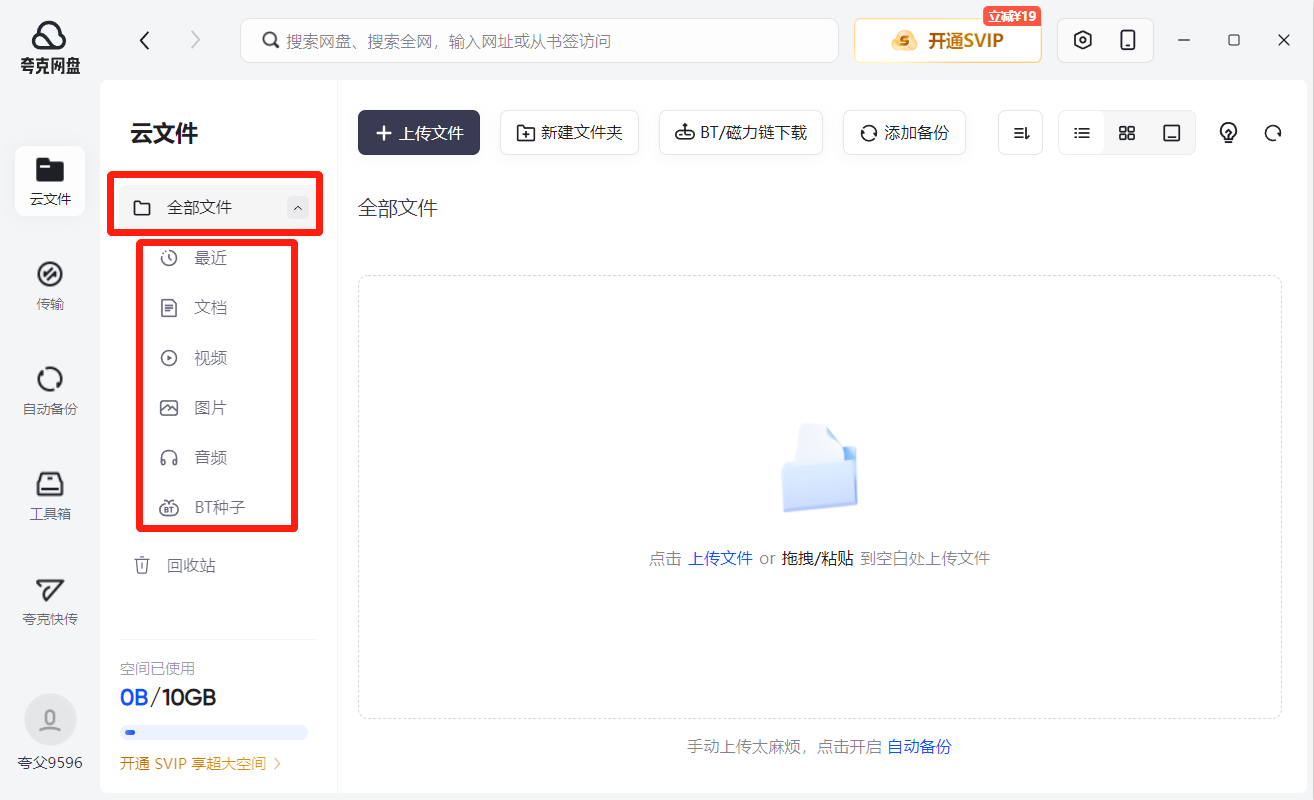Open the 云文件 sidebar section
The height and width of the screenshot is (800, 1314).
[50, 181]
